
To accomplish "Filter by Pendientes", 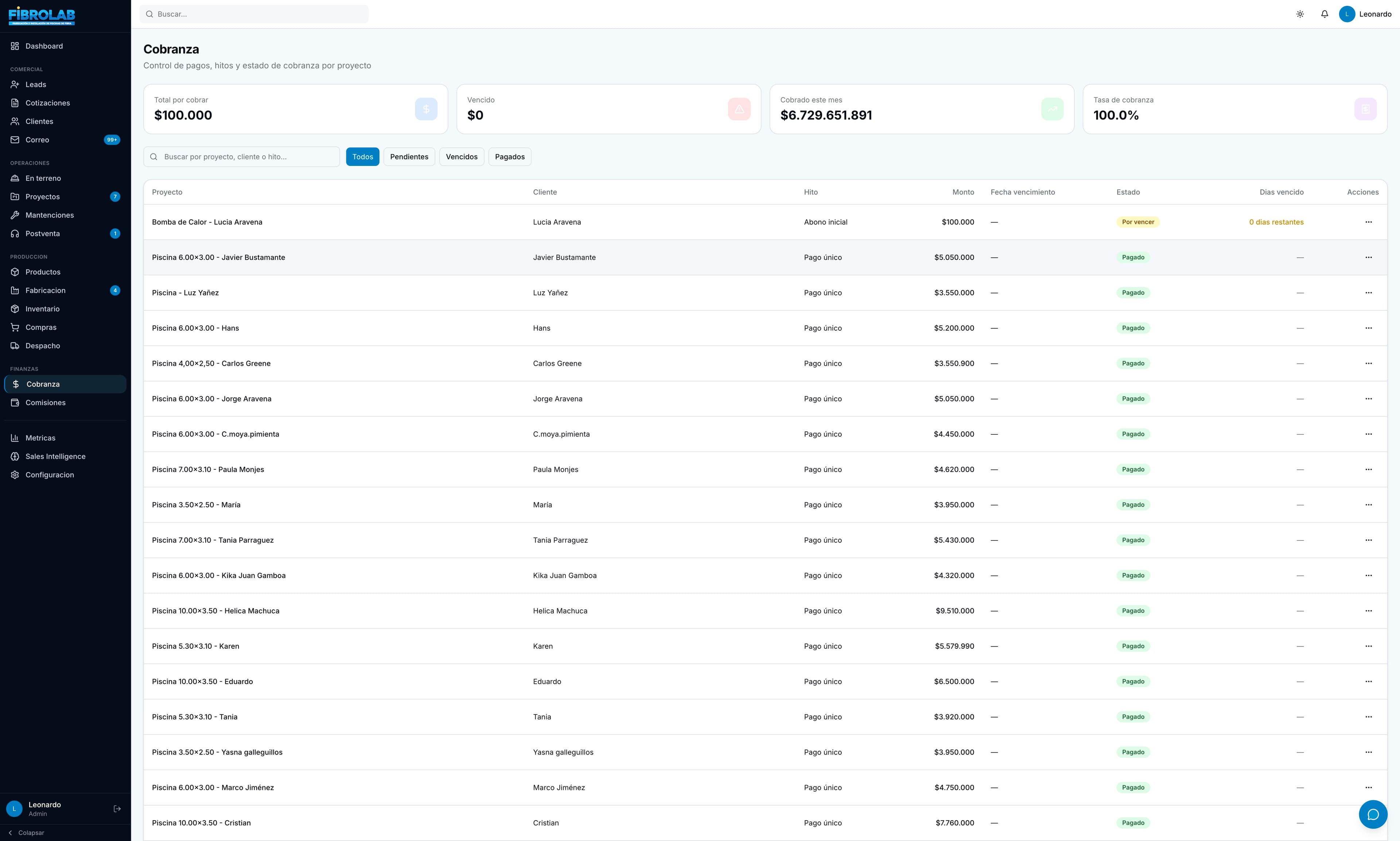I will [409, 157].
